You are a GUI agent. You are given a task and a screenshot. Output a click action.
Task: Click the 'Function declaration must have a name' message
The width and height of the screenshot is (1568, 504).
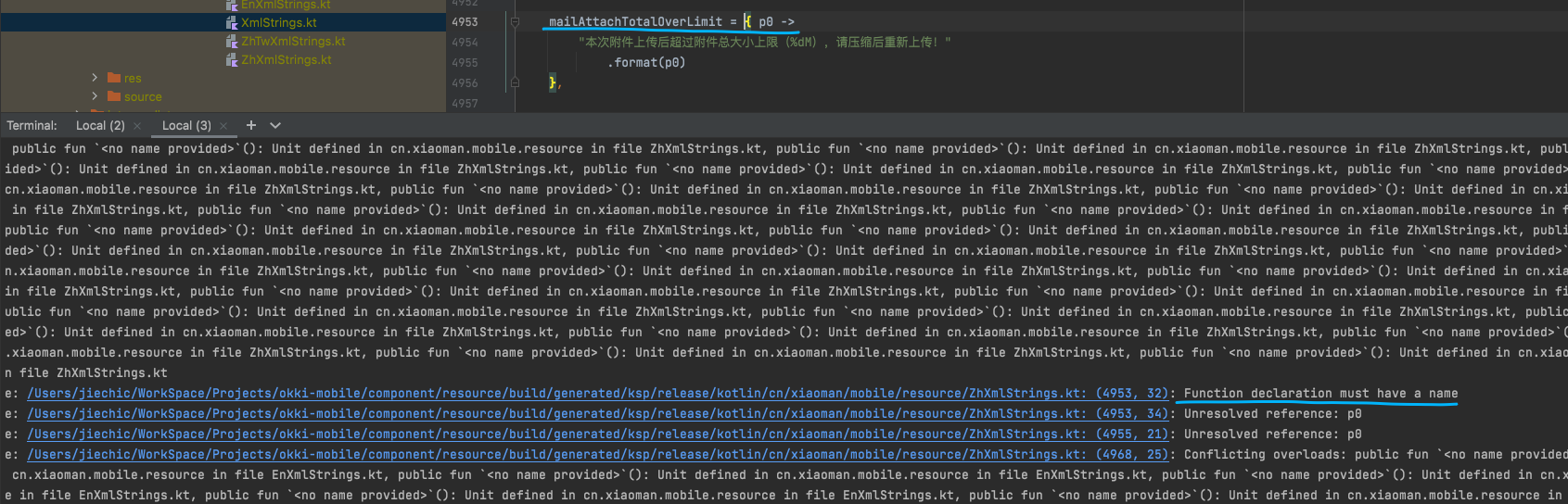1320,394
